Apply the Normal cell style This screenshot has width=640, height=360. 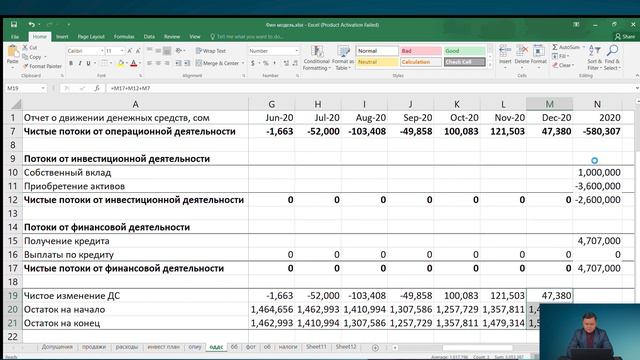(x=377, y=51)
